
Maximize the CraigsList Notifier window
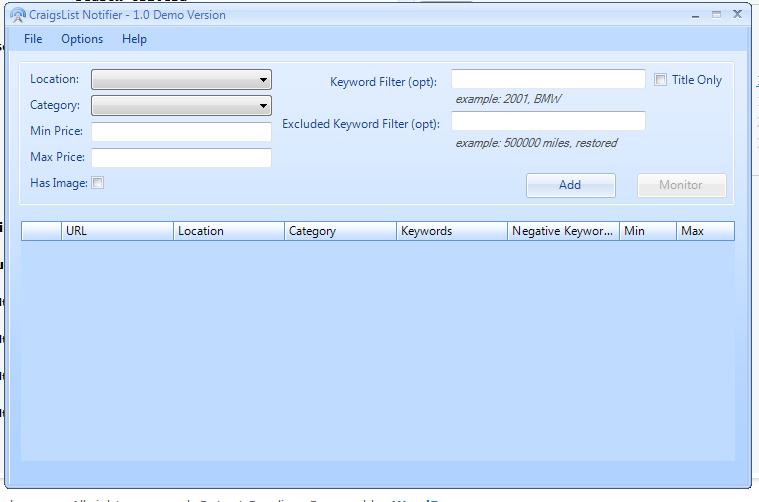coord(716,15)
